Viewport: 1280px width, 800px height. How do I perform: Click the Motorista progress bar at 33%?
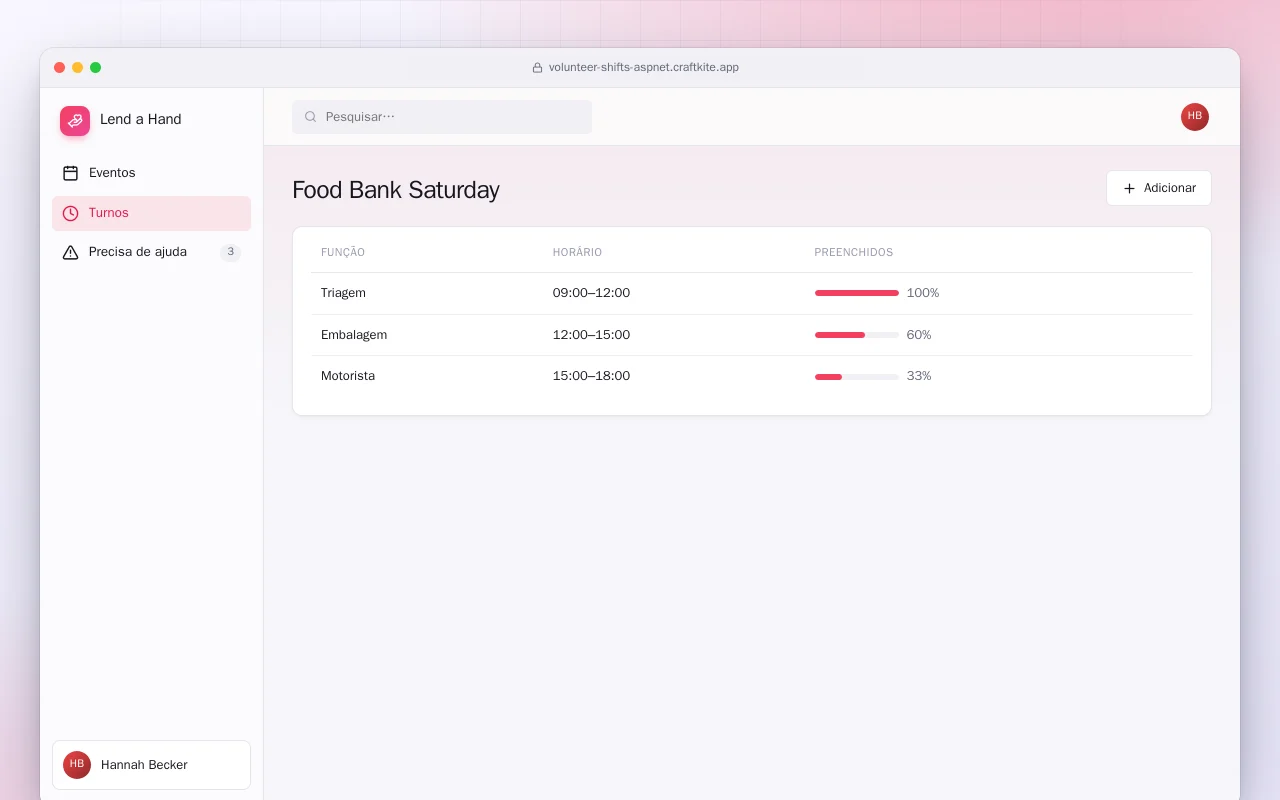pos(856,376)
